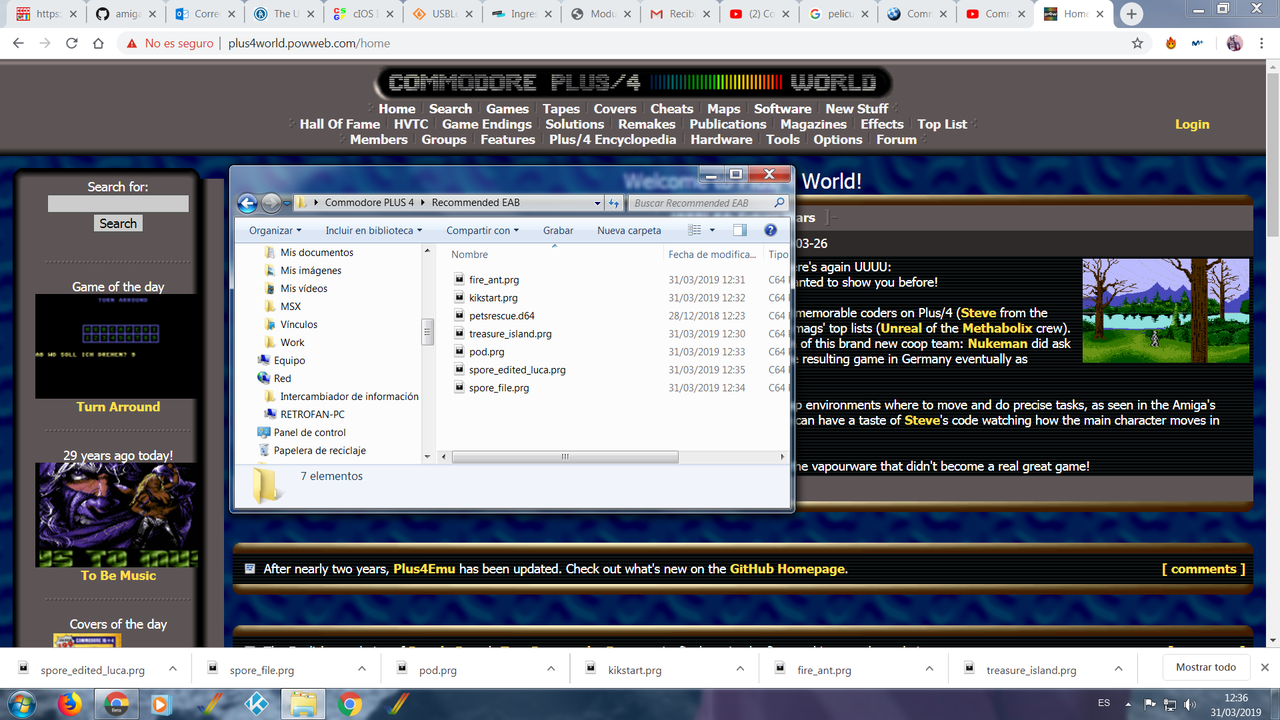Open the Incluir en biblioteca dropdown

point(373,230)
